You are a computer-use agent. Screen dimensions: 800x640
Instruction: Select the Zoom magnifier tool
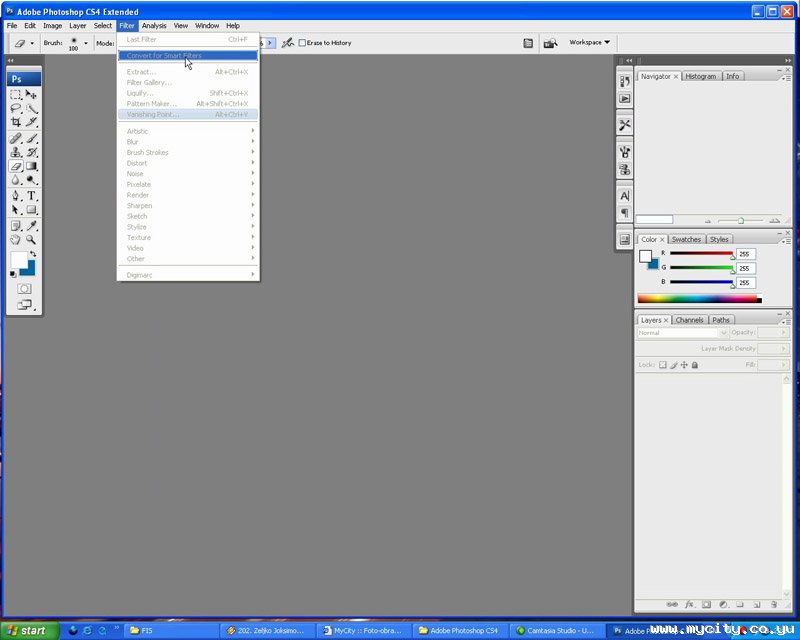31,239
